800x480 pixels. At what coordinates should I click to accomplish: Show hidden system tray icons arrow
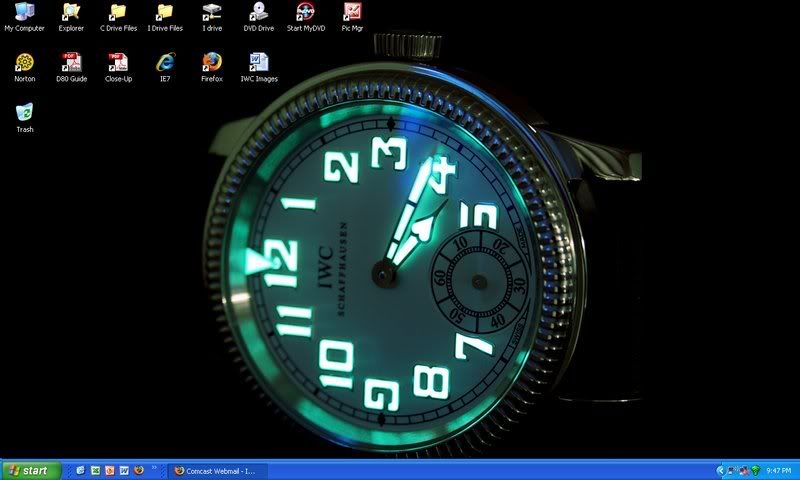coord(720,471)
